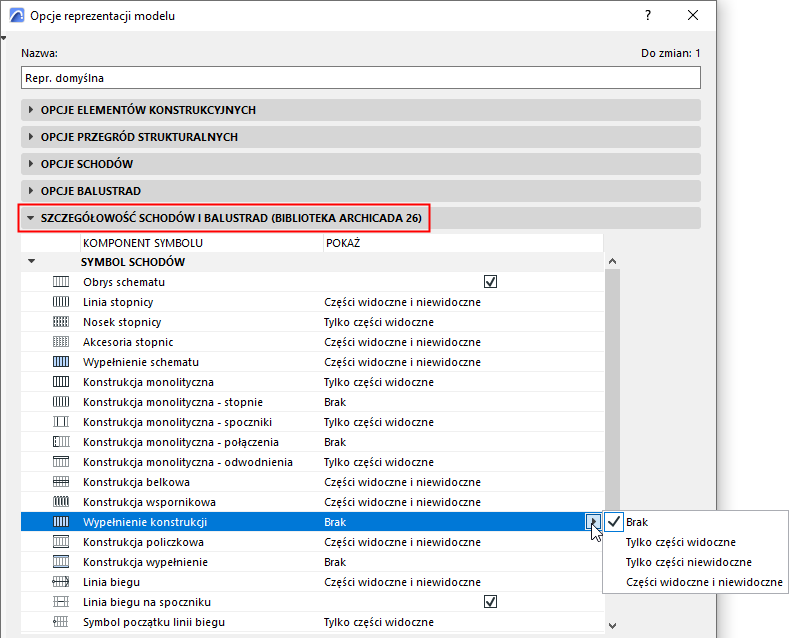Uncheck the Obrys schematu checkbox
This screenshot has height=638, width=789.
coord(490,282)
